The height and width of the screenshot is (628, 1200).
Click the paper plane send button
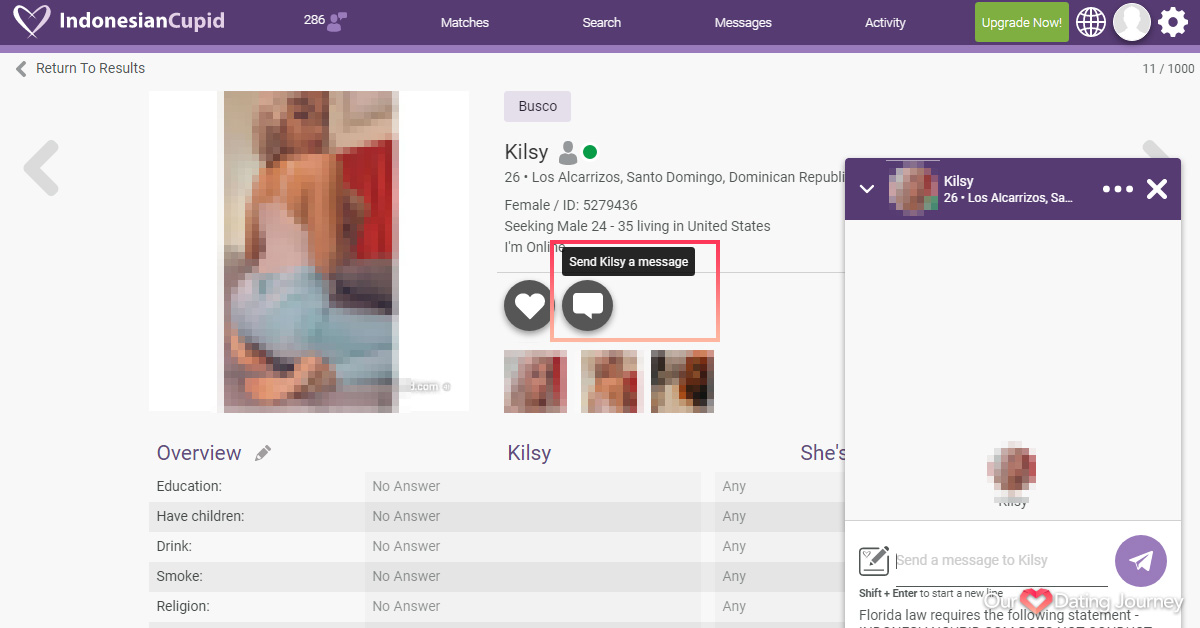tap(1140, 561)
